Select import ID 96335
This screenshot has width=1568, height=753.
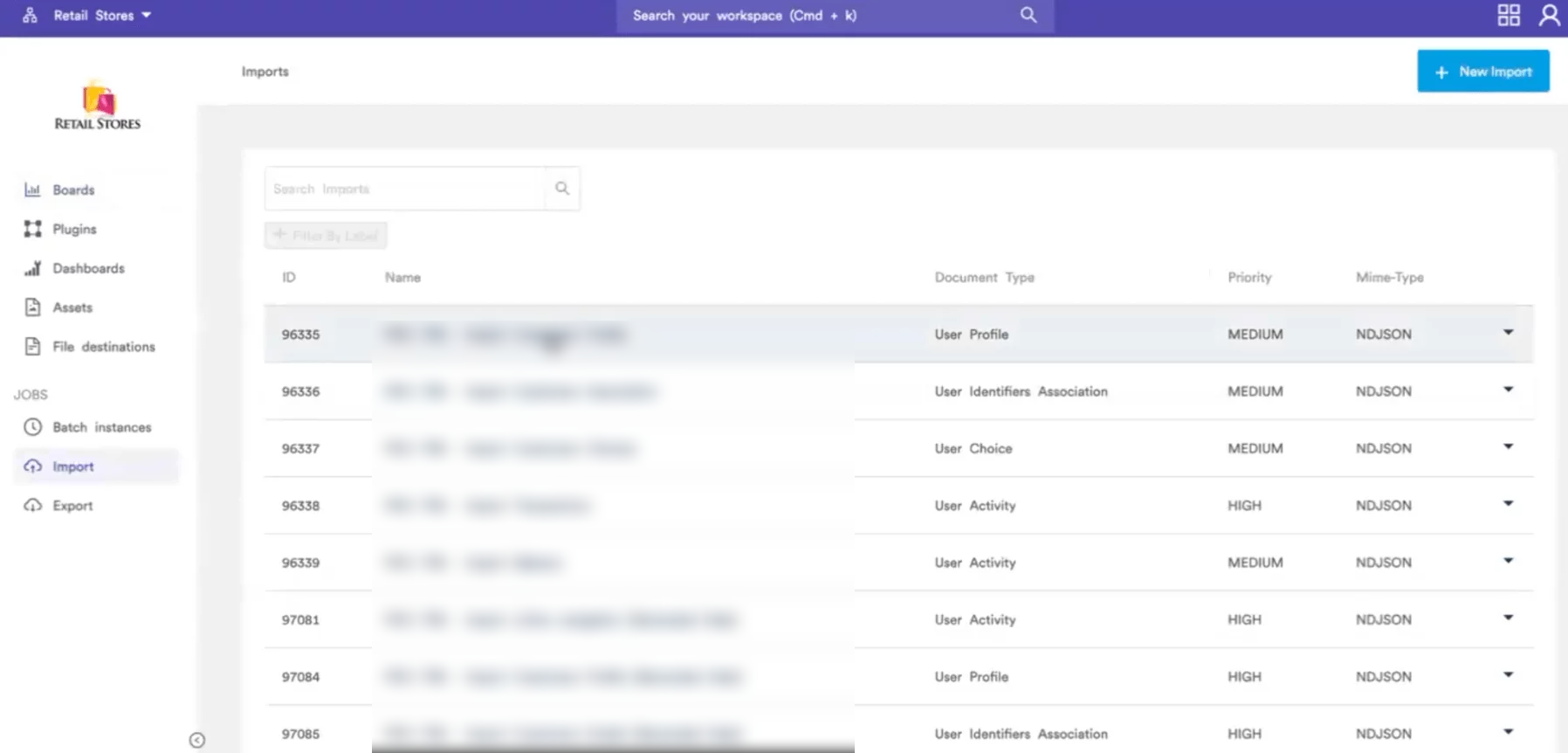[300, 335]
